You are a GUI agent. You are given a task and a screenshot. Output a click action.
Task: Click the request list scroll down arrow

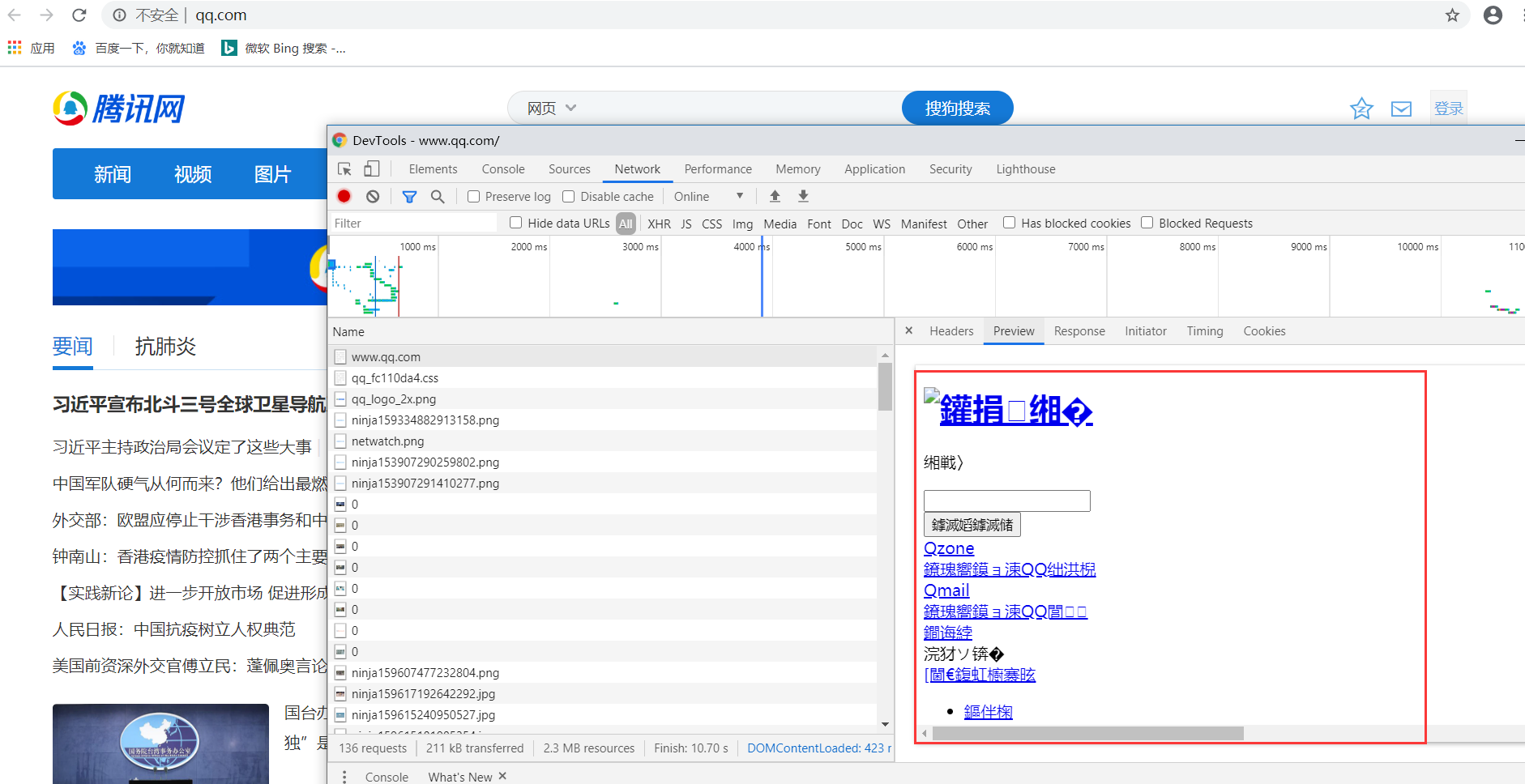885,724
